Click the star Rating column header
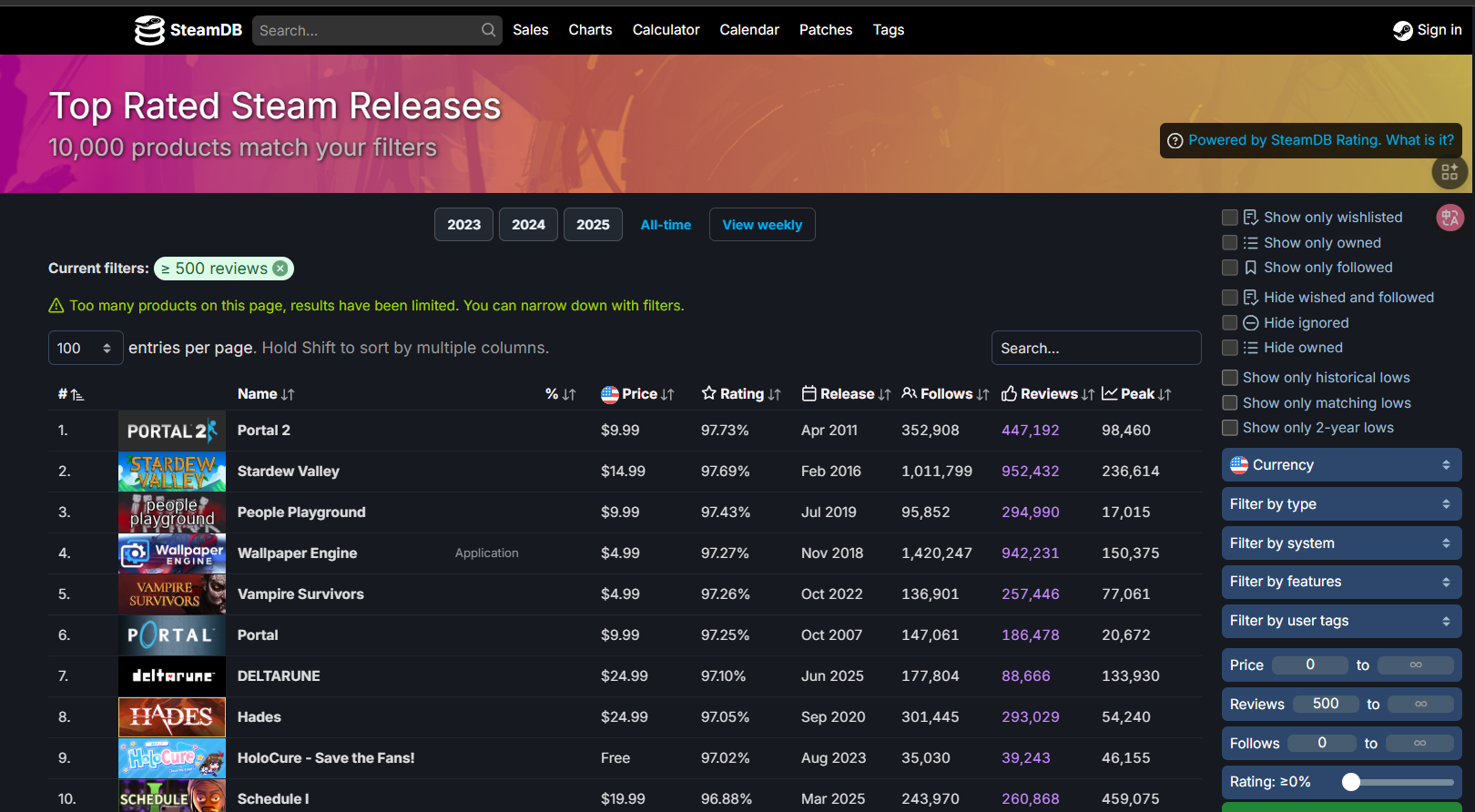1475x812 pixels. click(x=741, y=394)
